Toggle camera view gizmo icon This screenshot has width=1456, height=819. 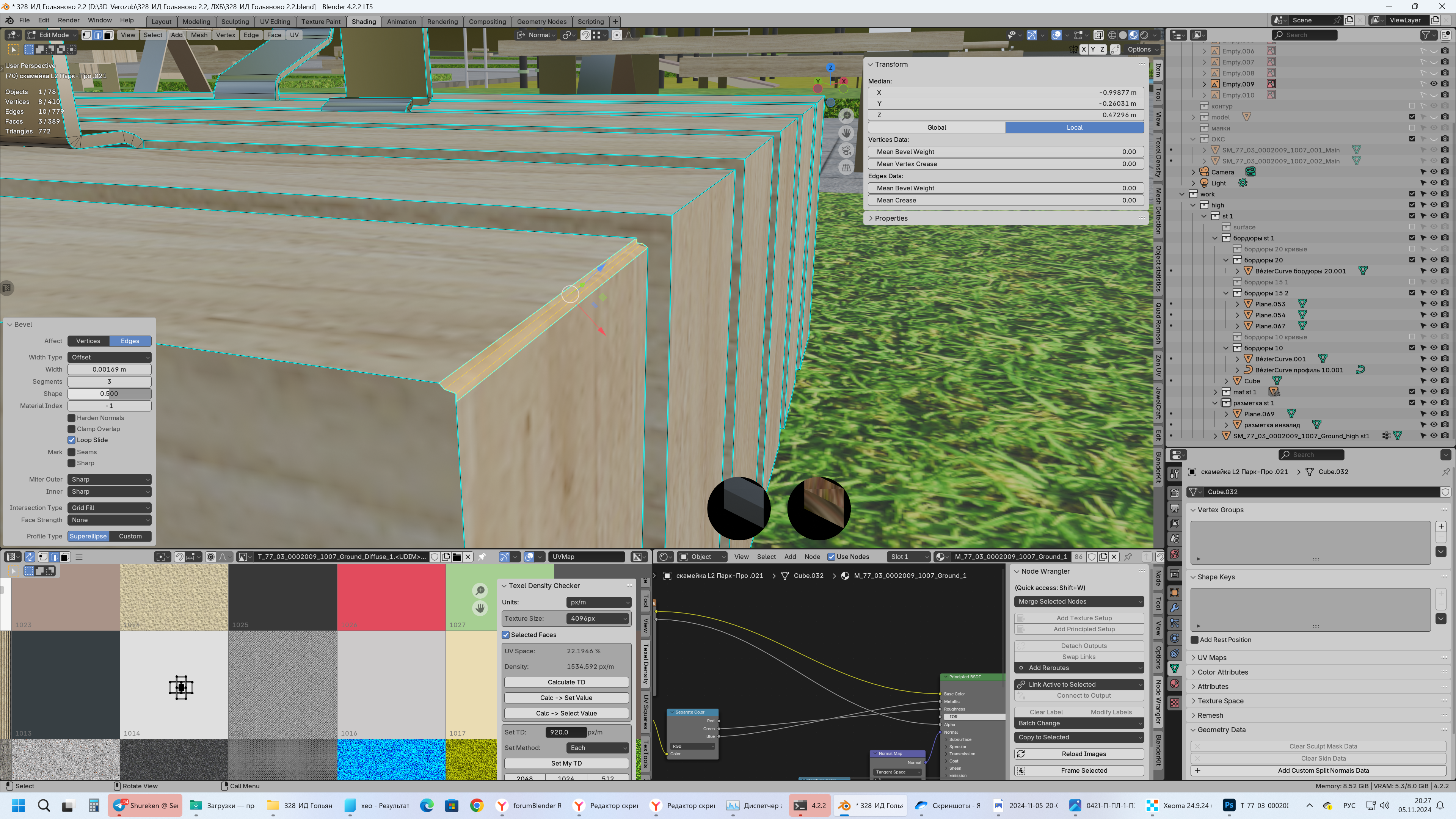(x=846, y=151)
